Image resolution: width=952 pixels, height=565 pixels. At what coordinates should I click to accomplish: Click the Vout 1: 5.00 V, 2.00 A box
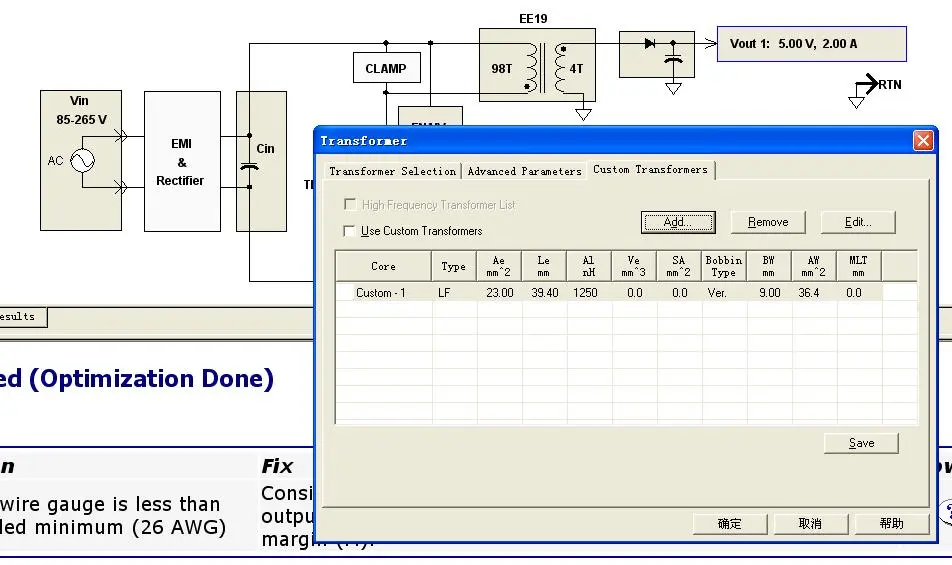(812, 44)
